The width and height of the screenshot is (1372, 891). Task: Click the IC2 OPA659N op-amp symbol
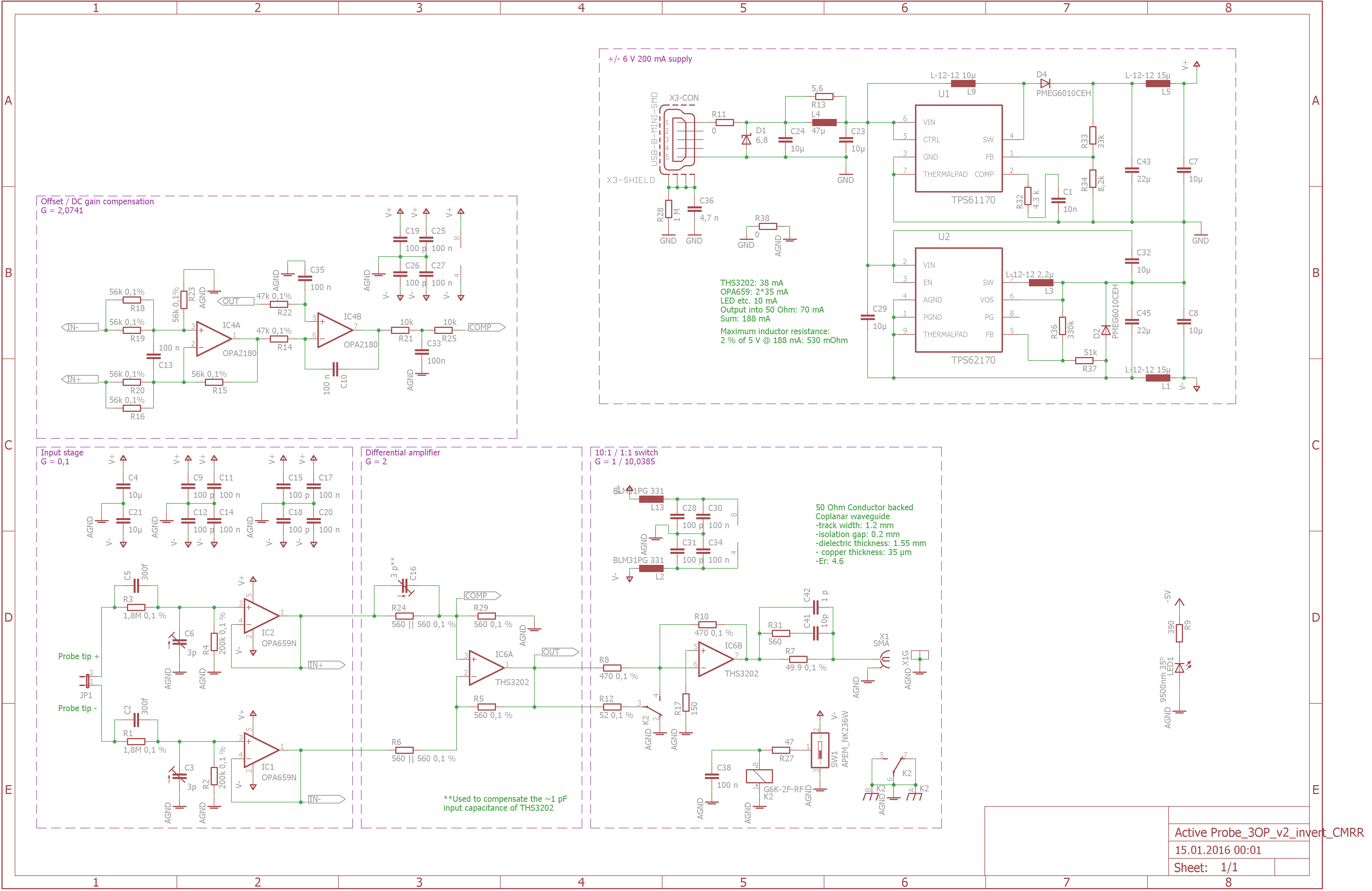tap(262, 615)
